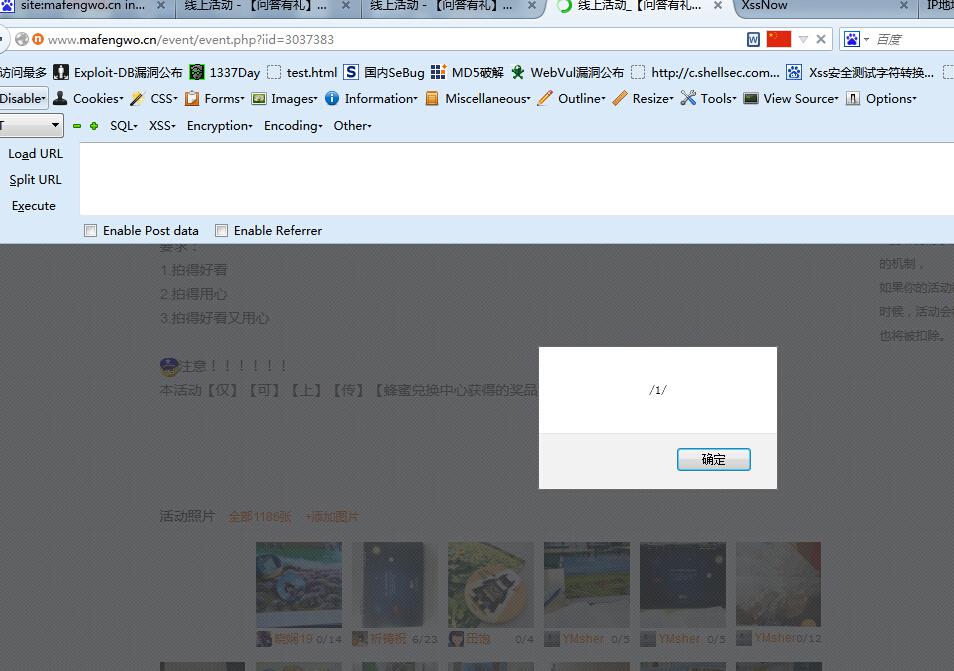Click the Options icon

(x=853, y=98)
